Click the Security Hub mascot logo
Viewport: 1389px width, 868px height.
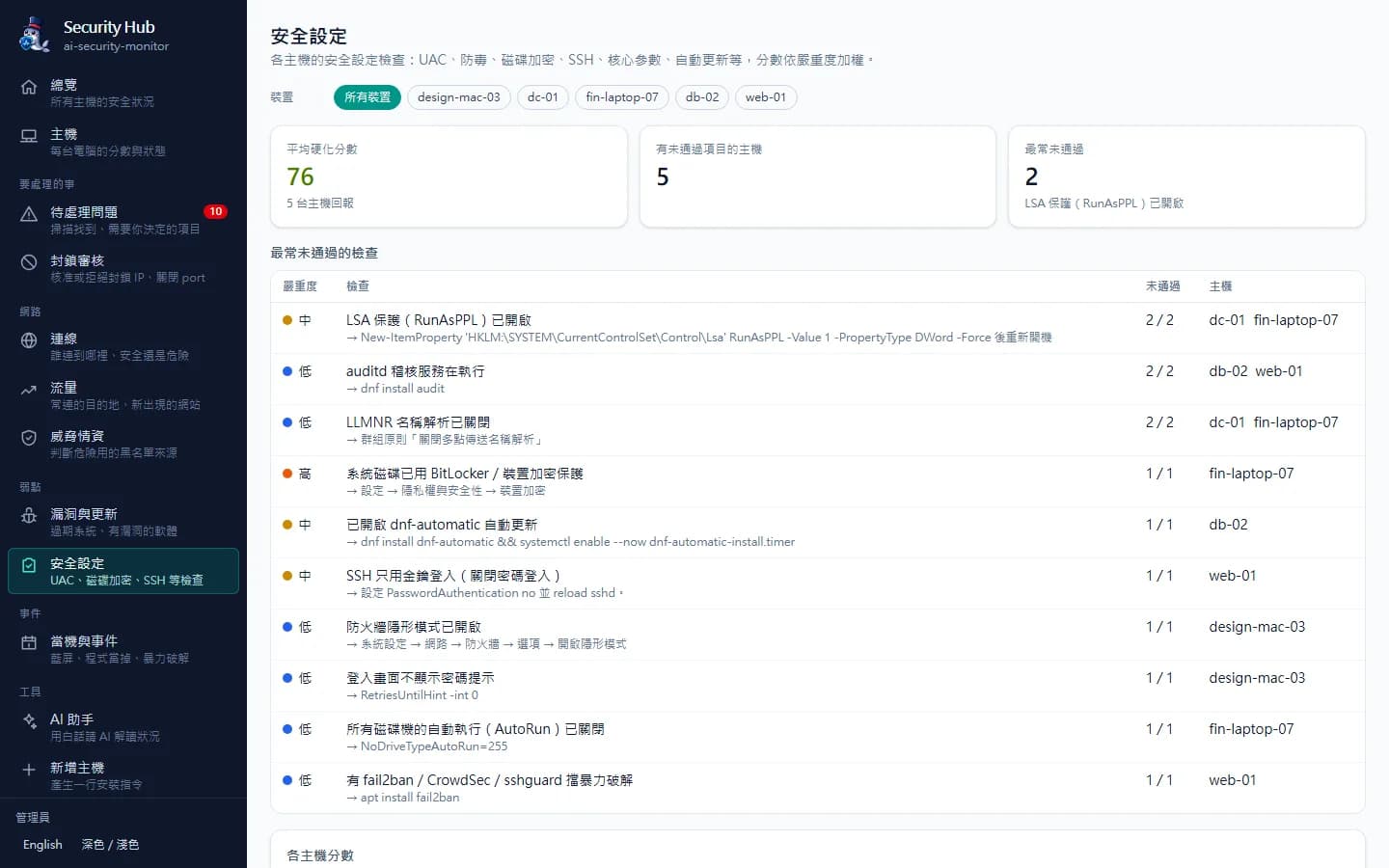(35, 35)
